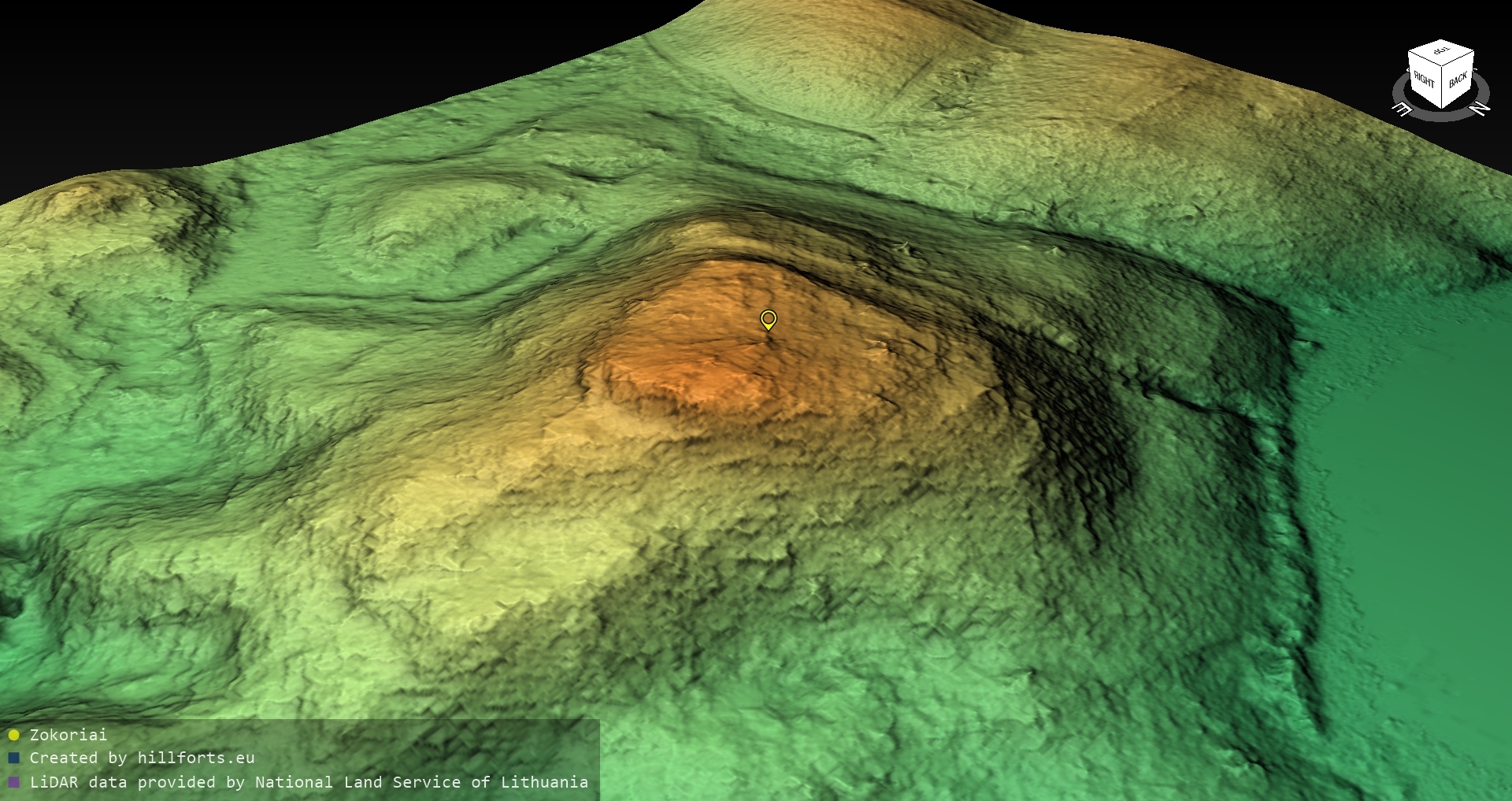Select the Zokoriai label in the legend

68,735
